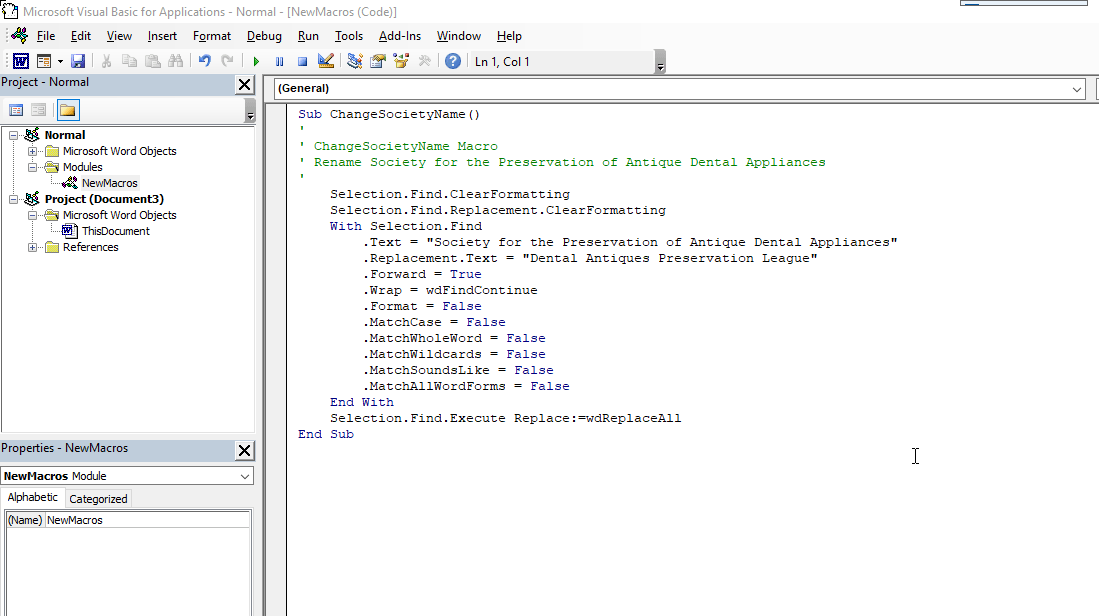The image size is (1099, 616).
Task: Open the Properties Window toolbar icon
Action: point(377,60)
